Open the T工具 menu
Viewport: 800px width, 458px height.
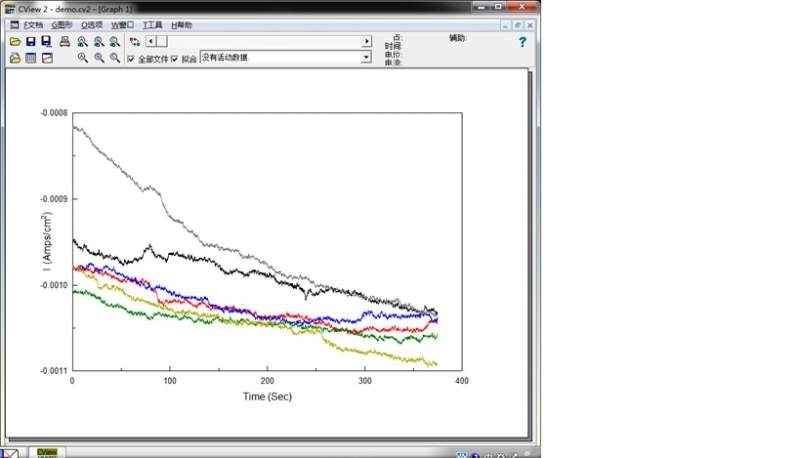(153, 25)
